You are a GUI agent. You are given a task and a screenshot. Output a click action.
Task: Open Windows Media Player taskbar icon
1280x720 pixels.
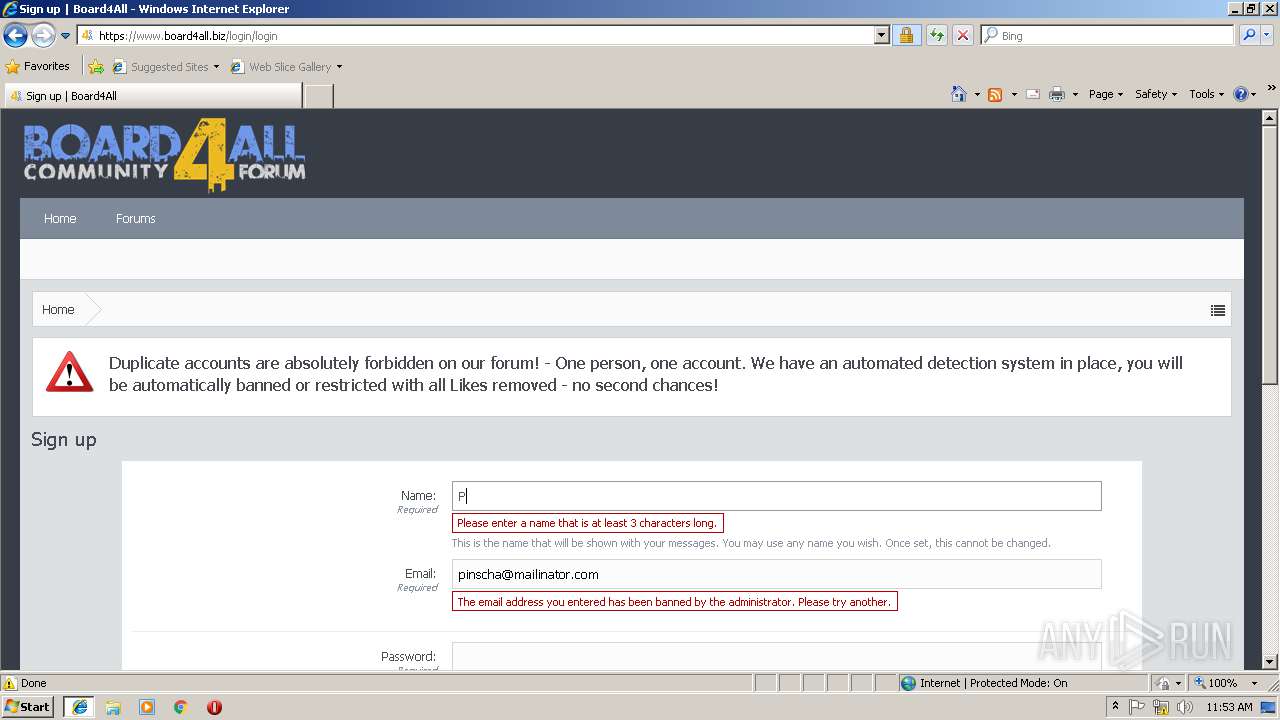click(x=147, y=707)
